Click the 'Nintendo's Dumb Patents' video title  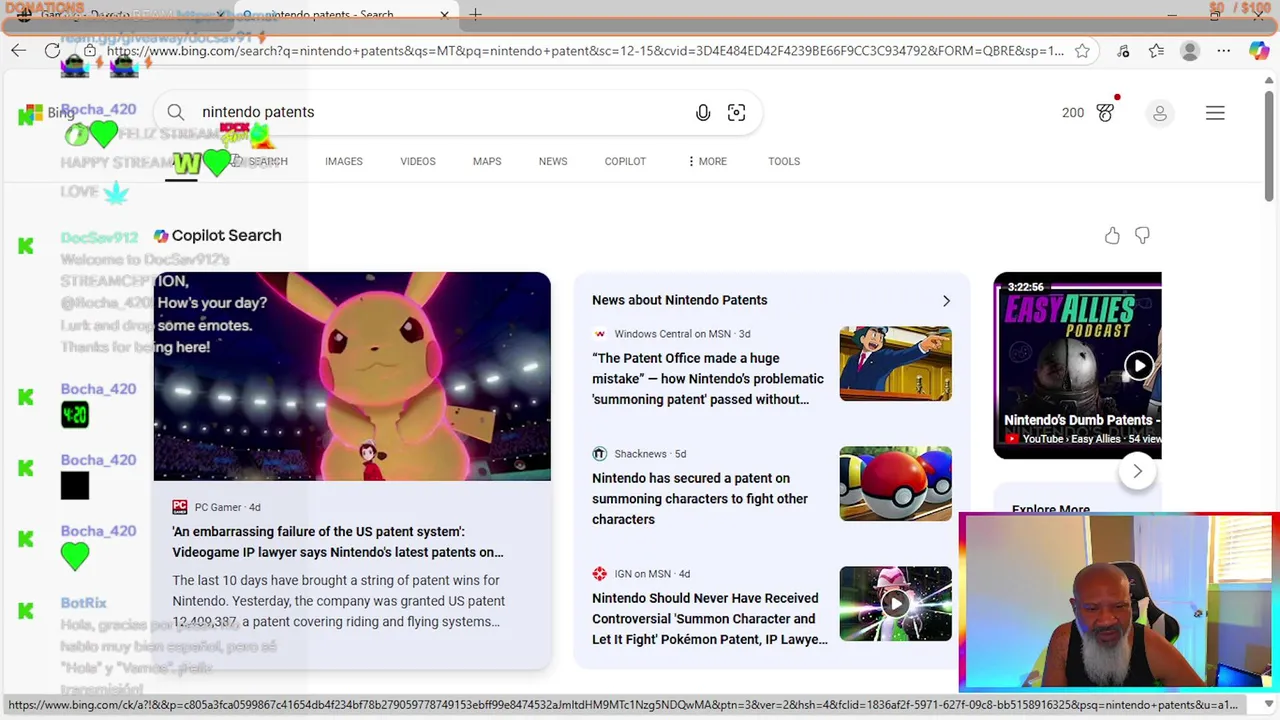point(1082,420)
